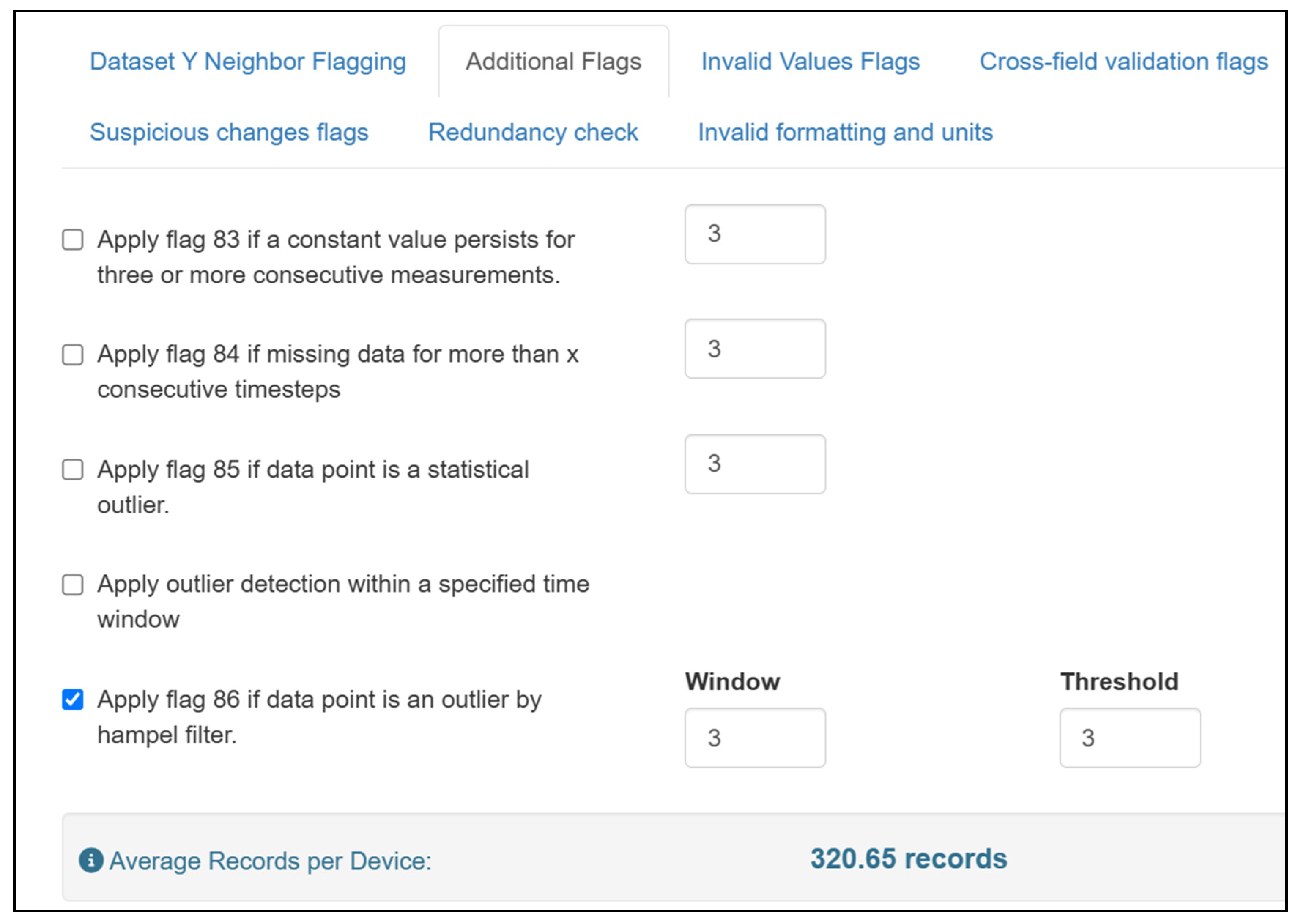Click the 320.65 records value text
This screenshot has height=924, width=1301.
click(x=908, y=858)
